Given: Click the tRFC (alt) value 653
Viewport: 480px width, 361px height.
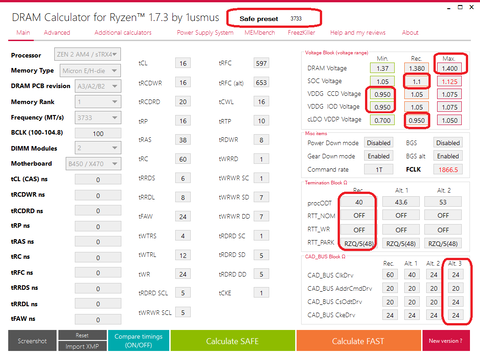Looking at the screenshot, I should tap(261, 82).
